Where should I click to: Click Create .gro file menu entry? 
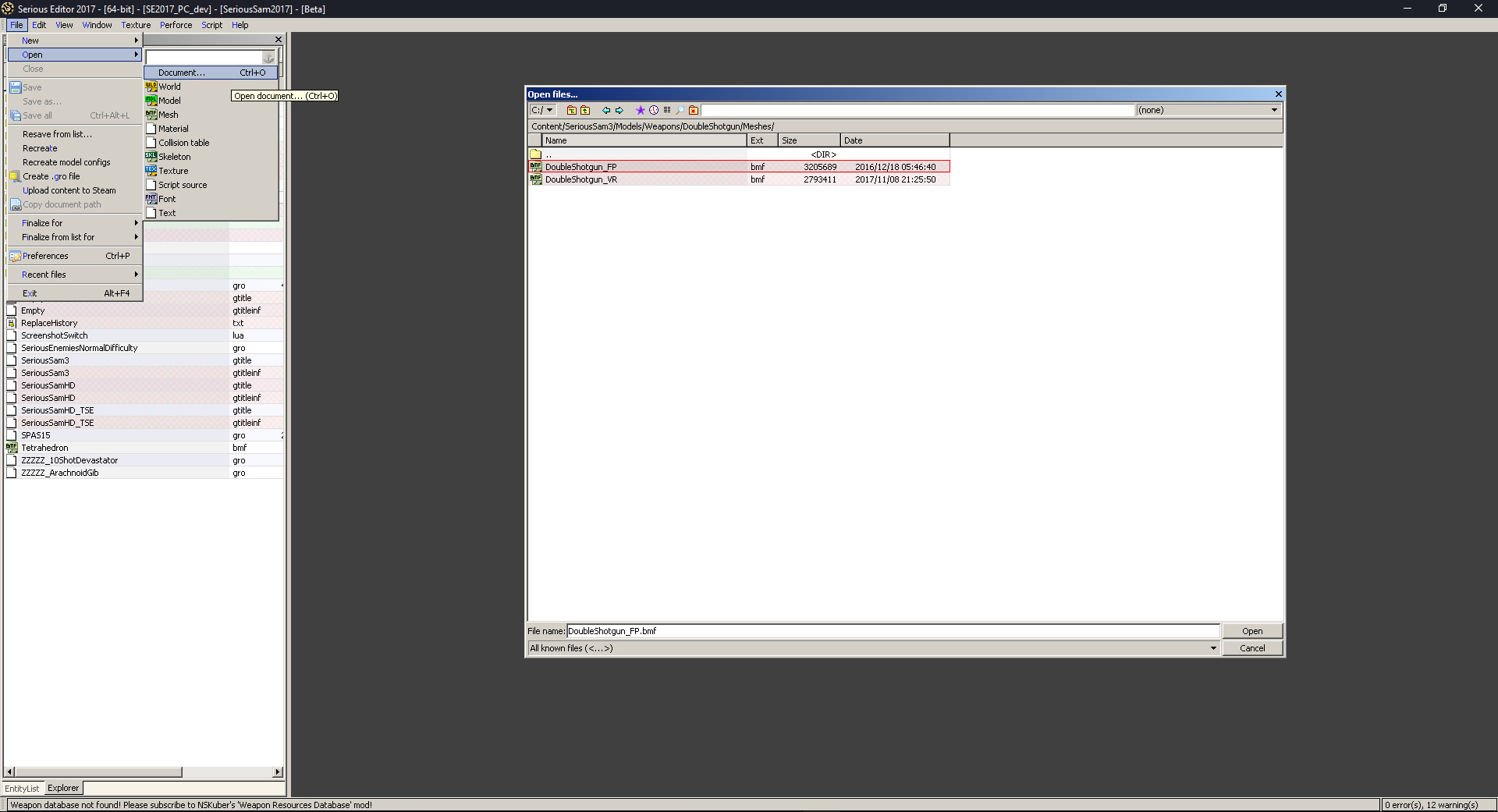tap(75, 176)
